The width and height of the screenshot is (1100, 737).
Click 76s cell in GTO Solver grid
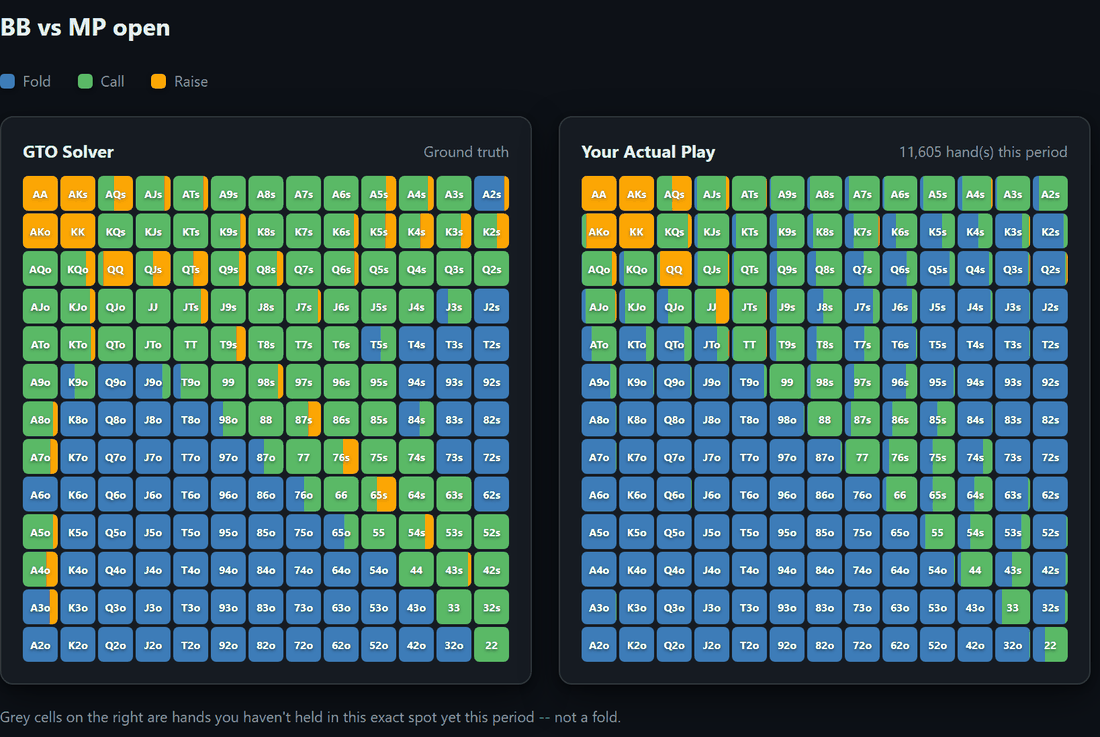point(341,457)
